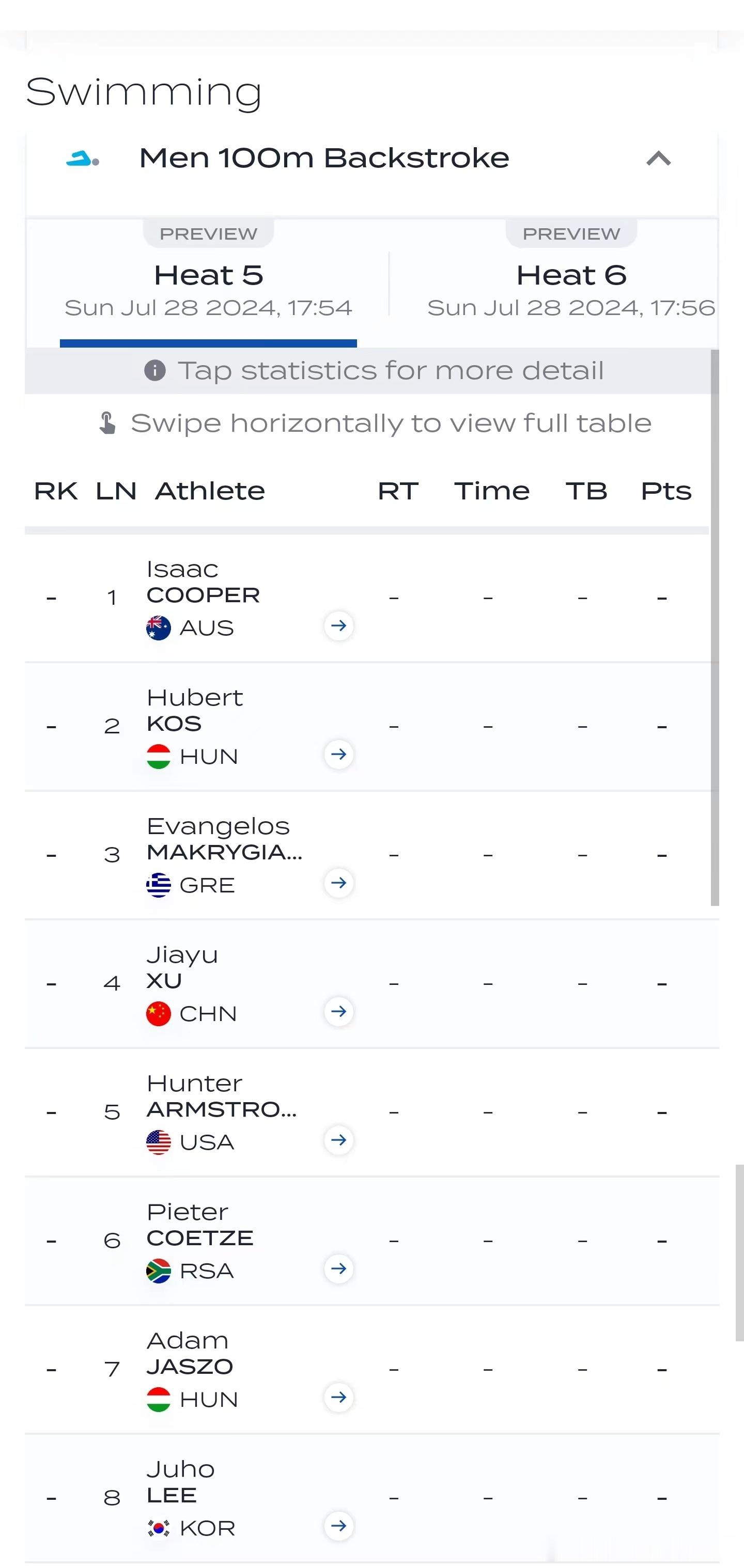
Task: Click the swimming pictogram icon
Action: click(83, 159)
